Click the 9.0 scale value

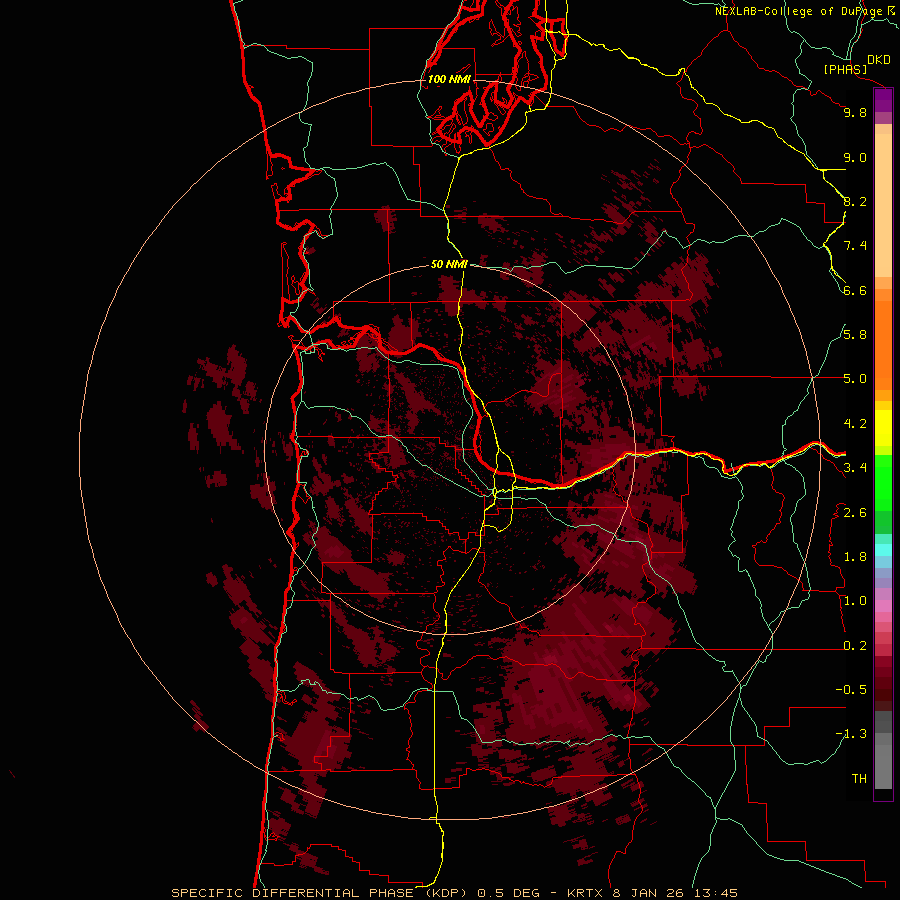point(855,158)
